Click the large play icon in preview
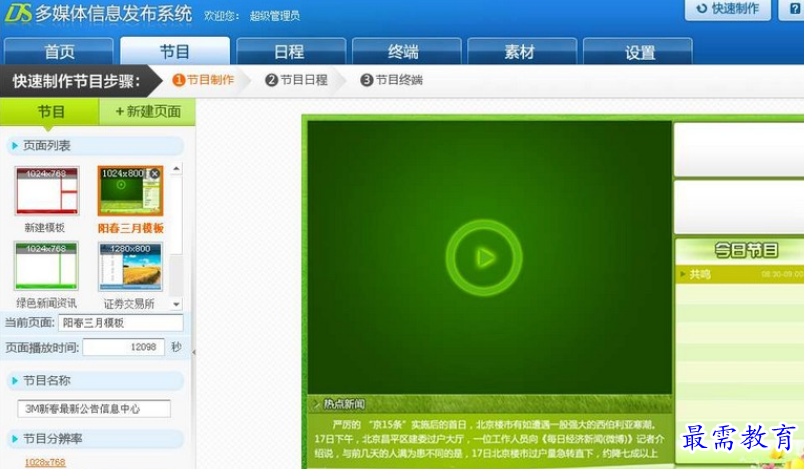The height and width of the screenshot is (469, 804). point(484,257)
